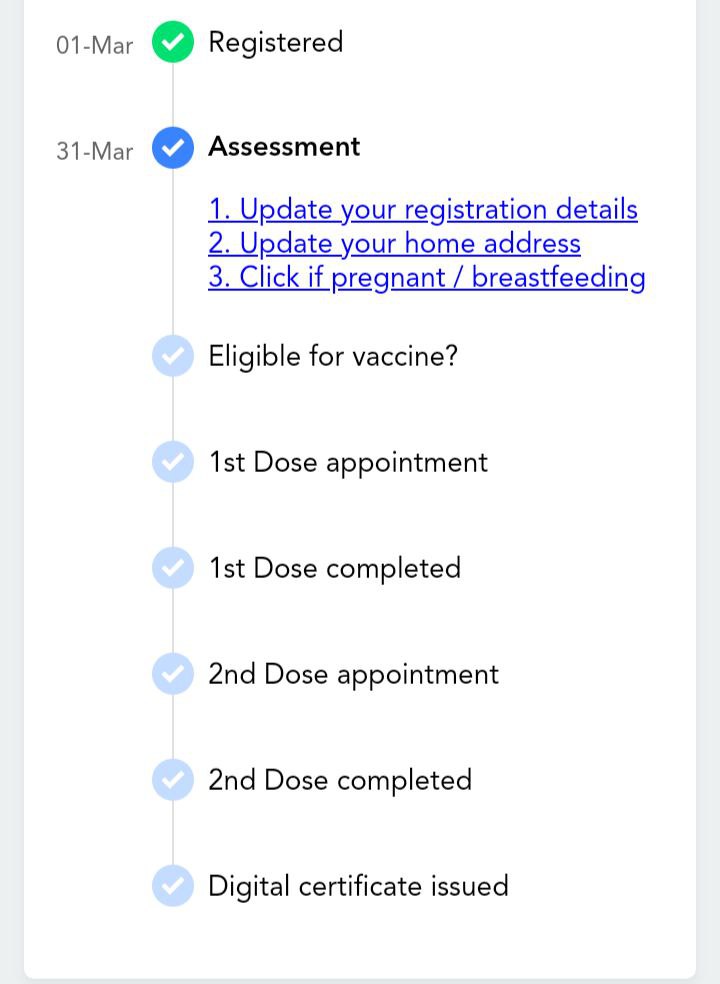720x984 pixels.
Task: Click the Digital certificate issued step icon
Action: coord(173,886)
